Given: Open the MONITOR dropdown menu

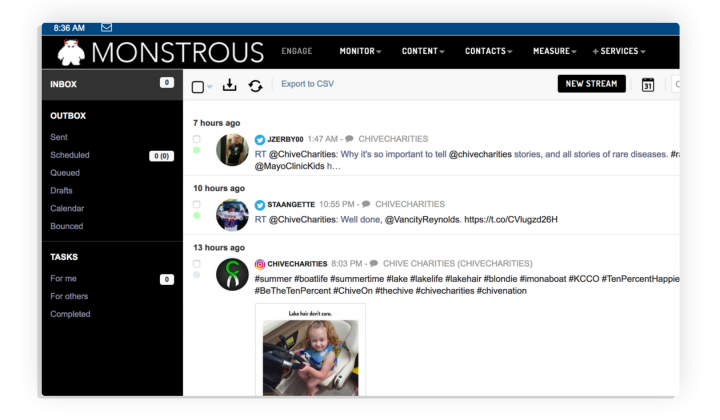Looking at the screenshot, I should point(360,51).
